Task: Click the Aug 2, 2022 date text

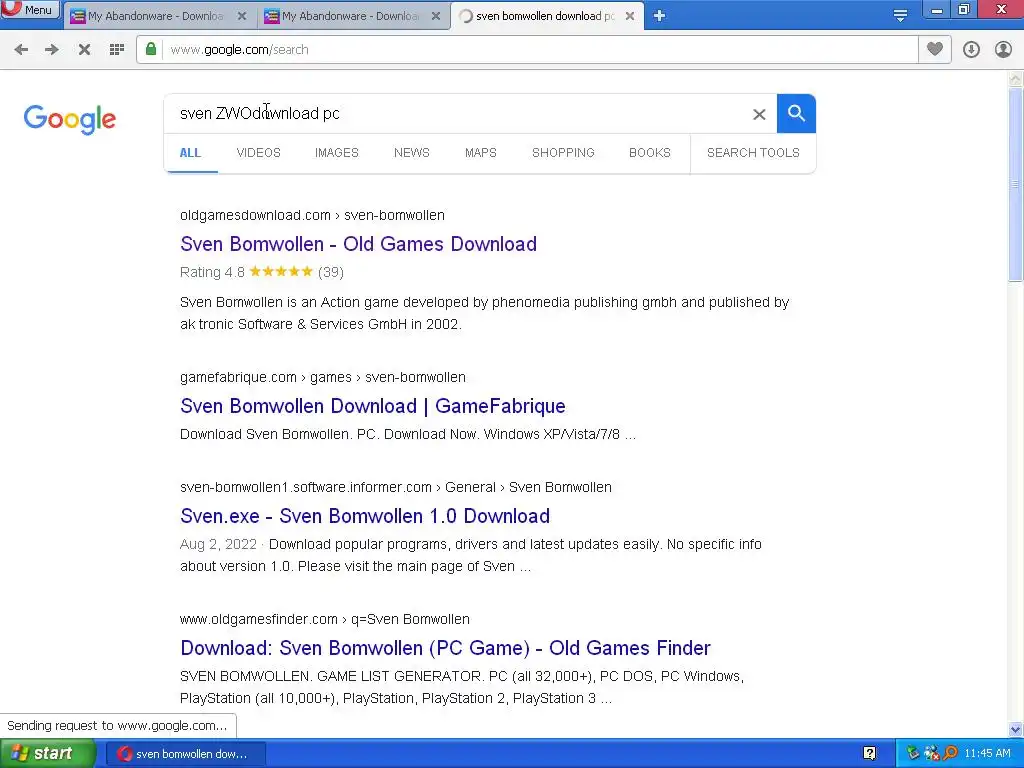Action: click(x=218, y=545)
